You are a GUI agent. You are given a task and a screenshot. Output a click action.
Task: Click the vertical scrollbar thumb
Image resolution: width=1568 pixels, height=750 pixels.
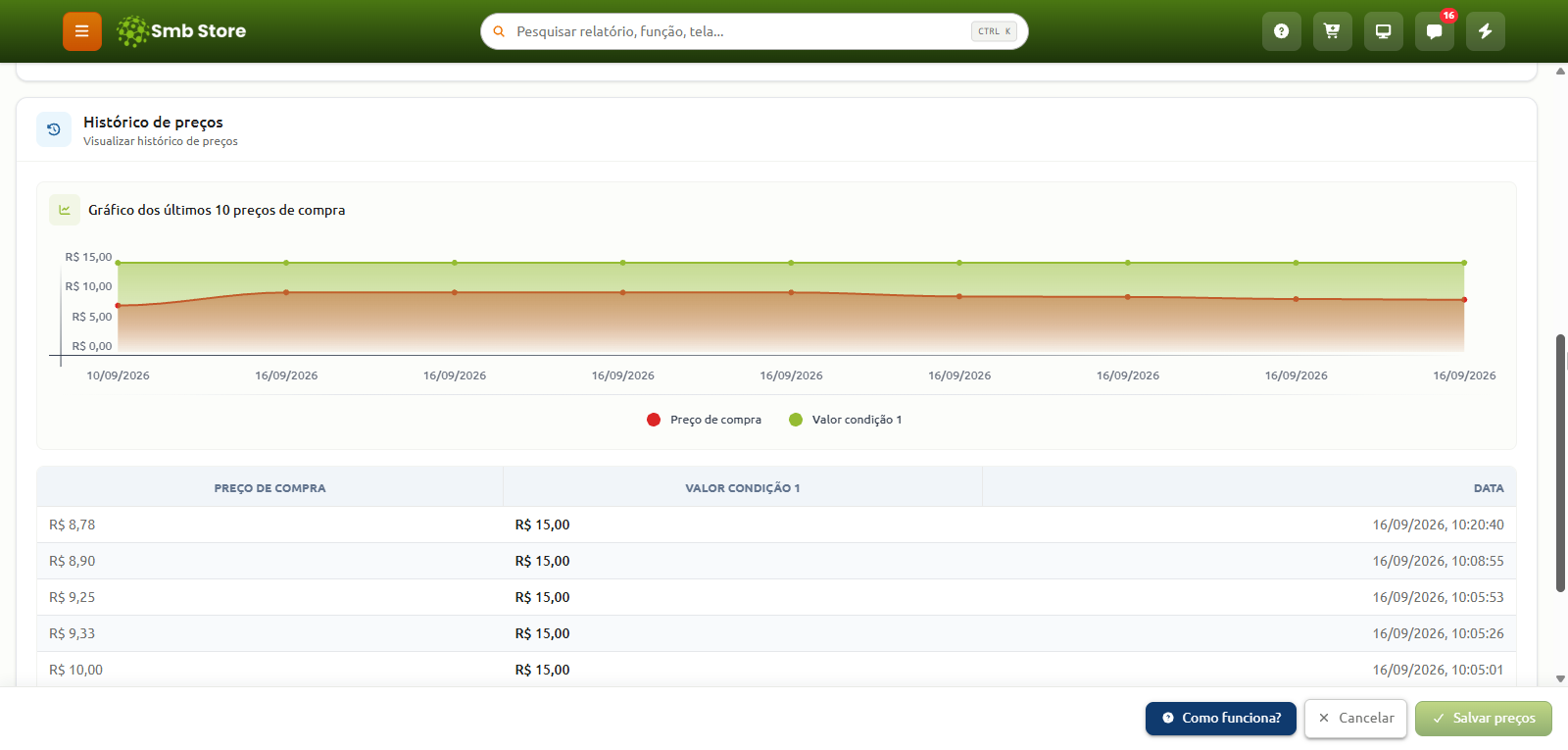(x=1560, y=463)
